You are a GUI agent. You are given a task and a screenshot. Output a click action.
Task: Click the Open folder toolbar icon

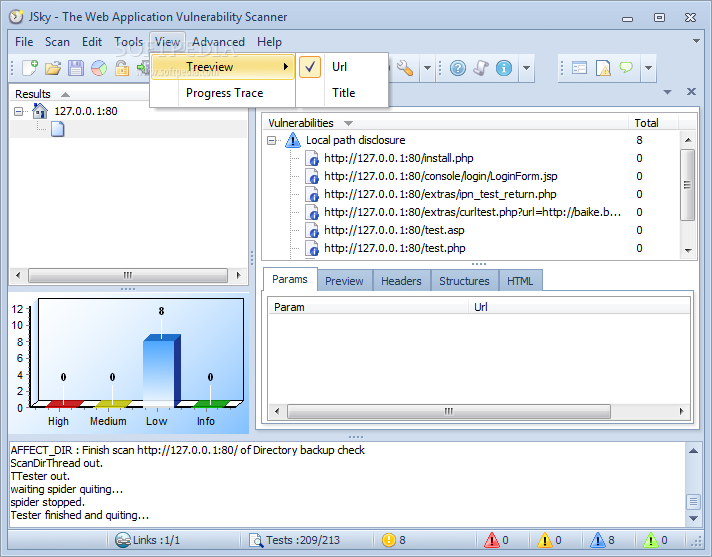point(53,68)
